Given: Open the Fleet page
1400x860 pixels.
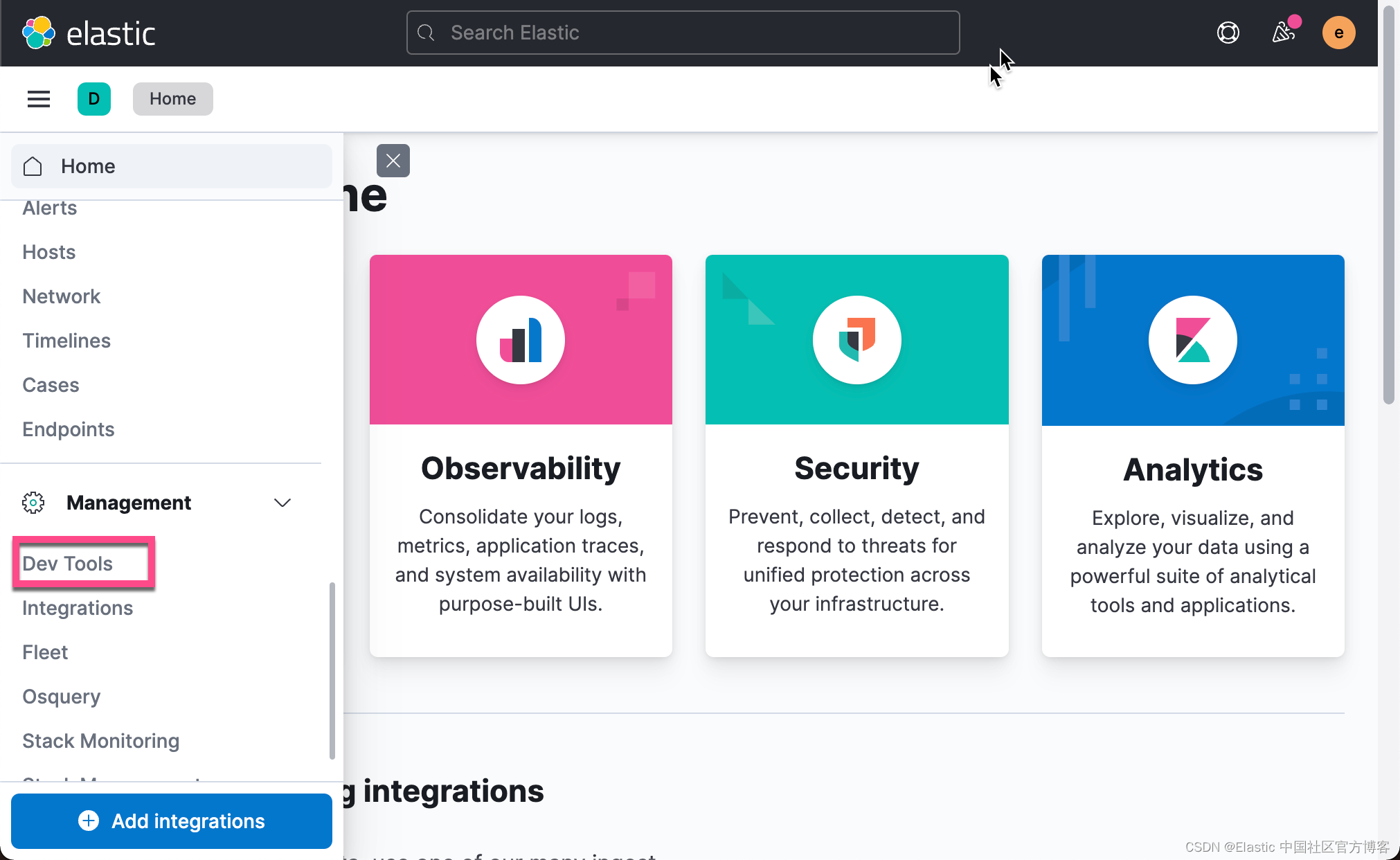Looking at the screenshot, I should [x=44, y=652].
